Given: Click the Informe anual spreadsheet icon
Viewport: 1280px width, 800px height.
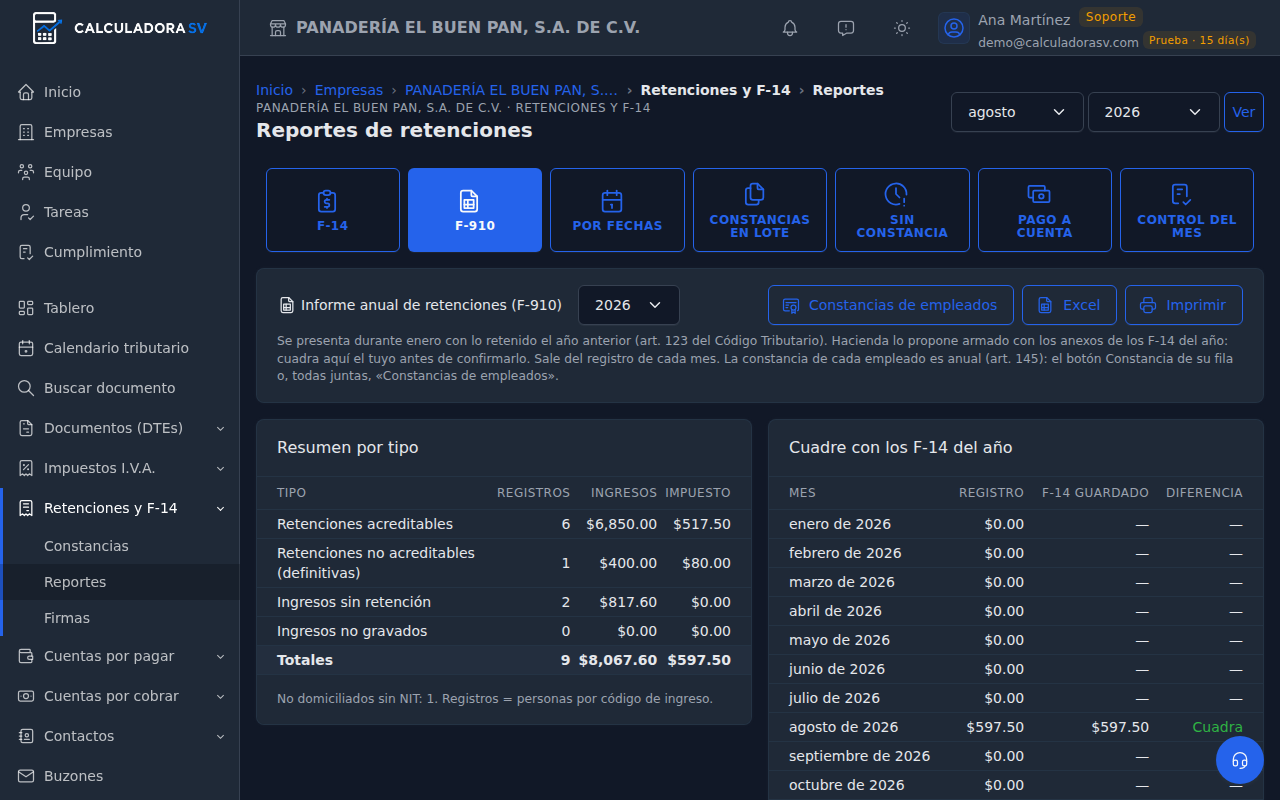Looking at the screenshot, I should pos(286,305).
